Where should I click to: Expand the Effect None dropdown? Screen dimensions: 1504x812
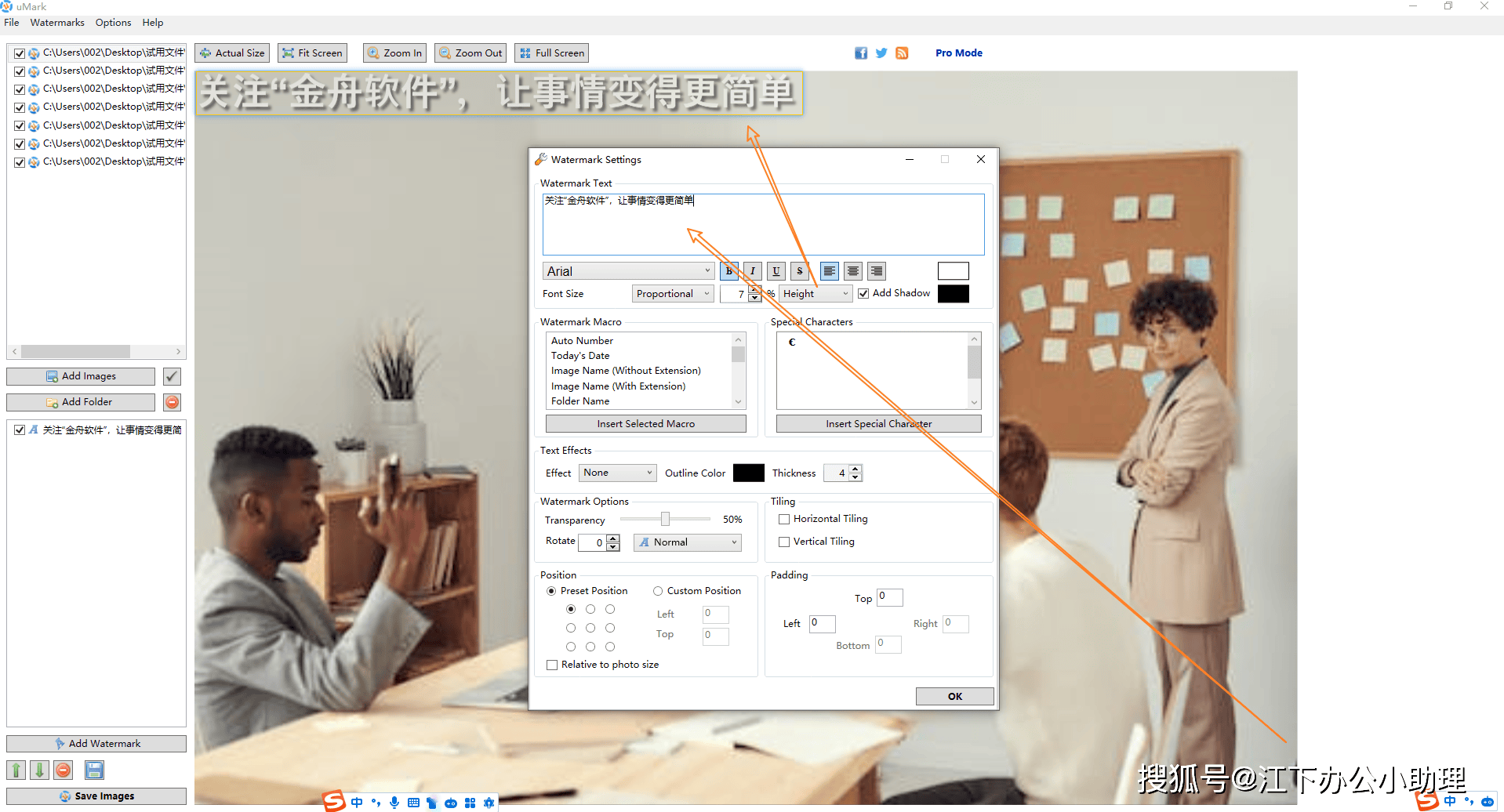coord(618,473)
